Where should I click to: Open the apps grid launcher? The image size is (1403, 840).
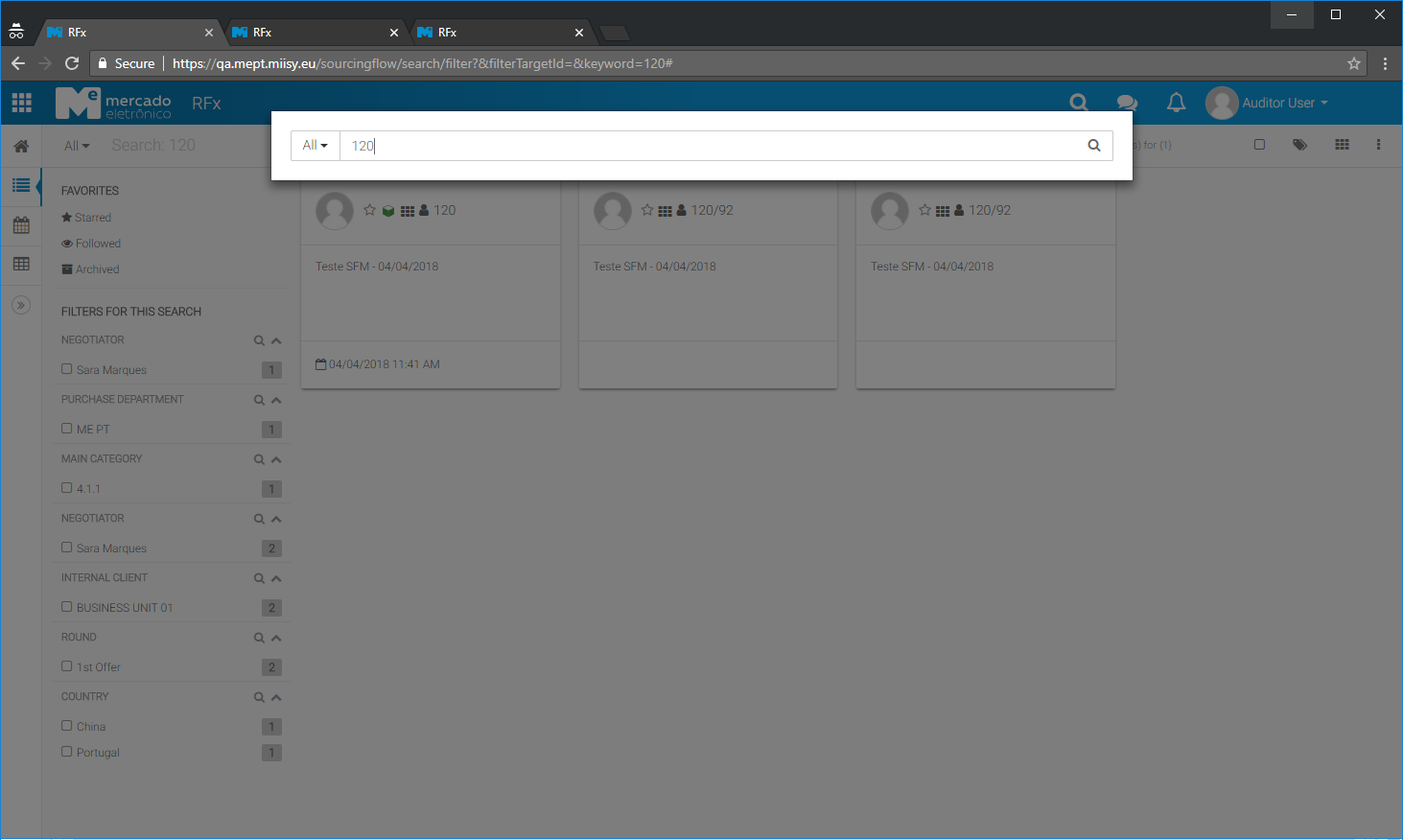tap(21, 103)
